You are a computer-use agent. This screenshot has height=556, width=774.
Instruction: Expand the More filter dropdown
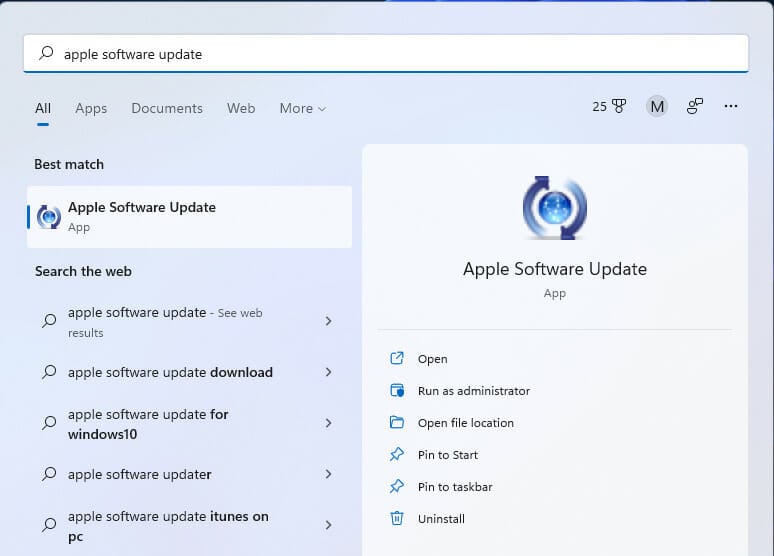(x=303, y=108)
